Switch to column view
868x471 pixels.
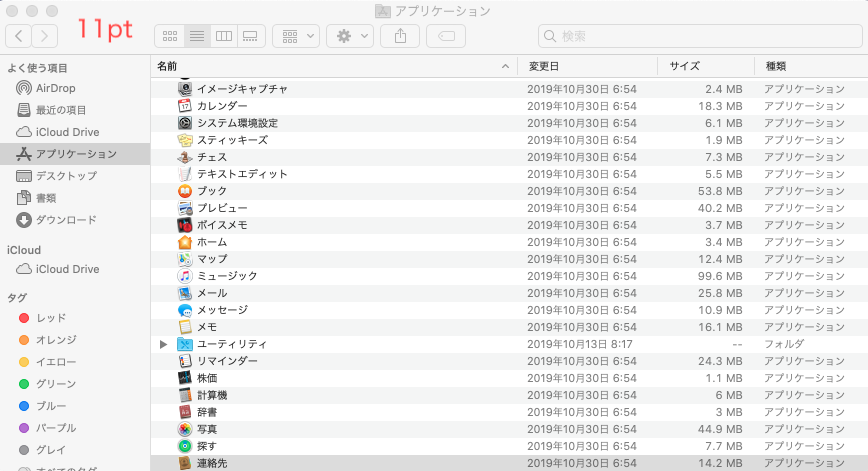(224, 37)
